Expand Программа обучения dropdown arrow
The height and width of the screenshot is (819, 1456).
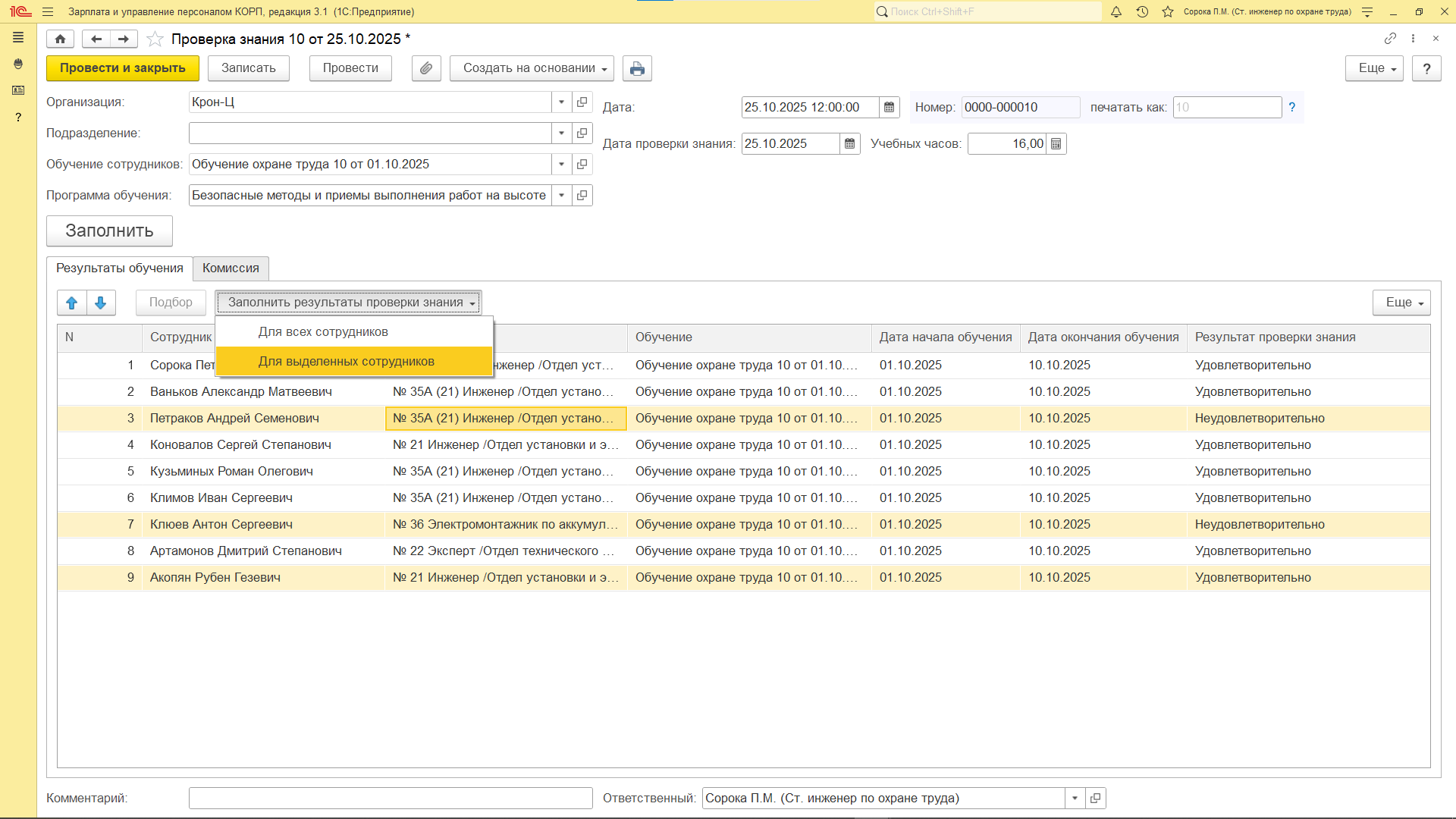[561, 196]
